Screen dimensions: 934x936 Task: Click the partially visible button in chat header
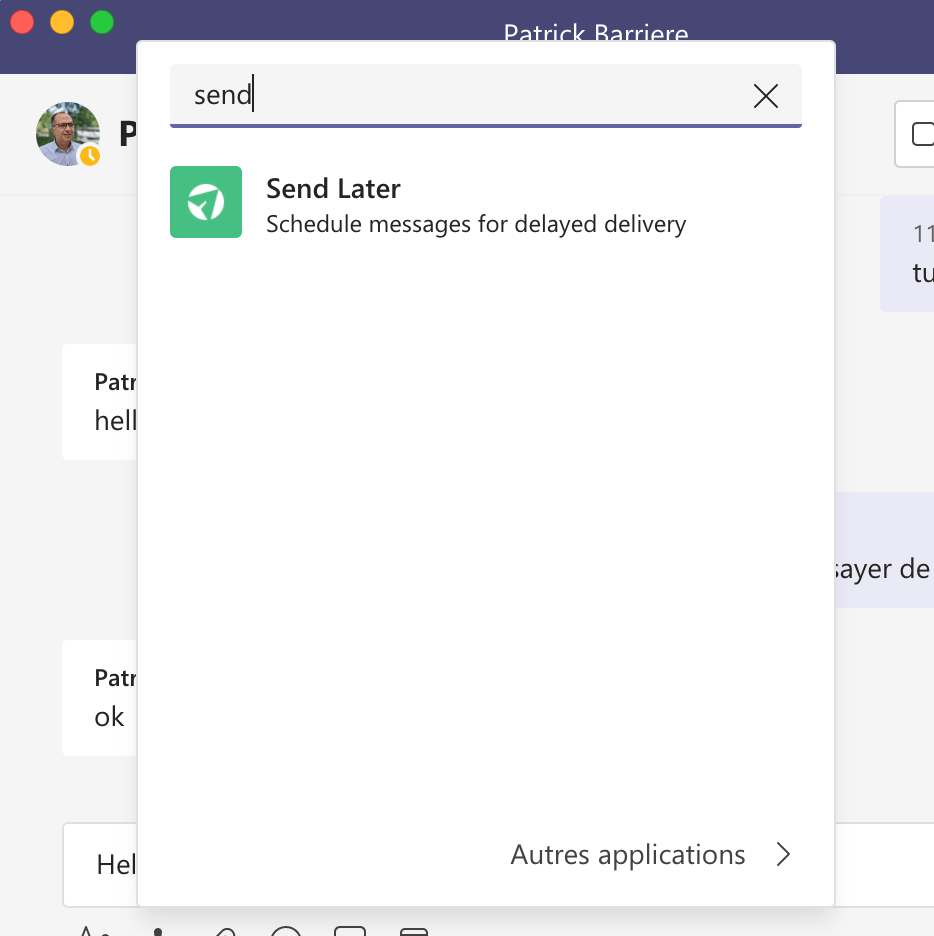pyautogui.click(x=916, y=134)
